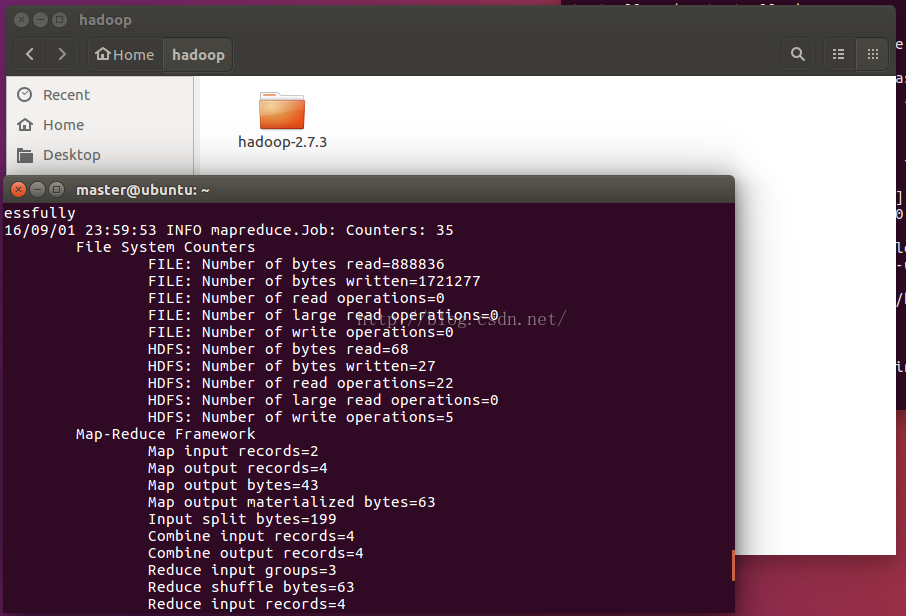Open Recent in sidebar

point(66,95)
